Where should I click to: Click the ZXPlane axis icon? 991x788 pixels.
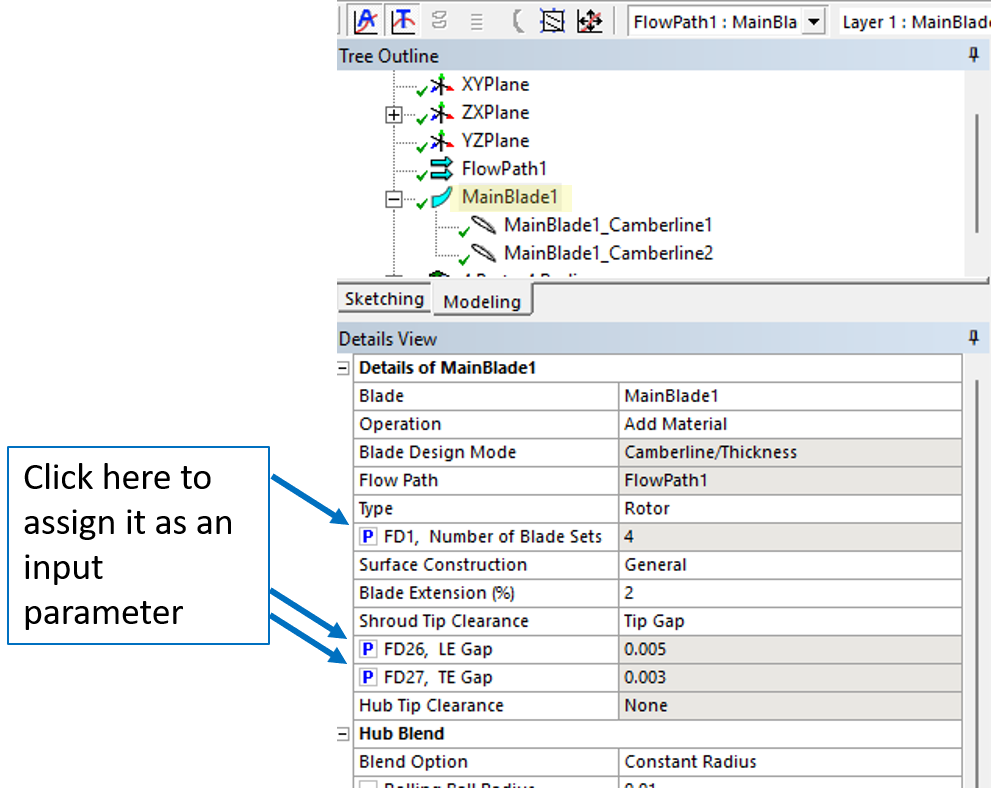coord(441,112)
